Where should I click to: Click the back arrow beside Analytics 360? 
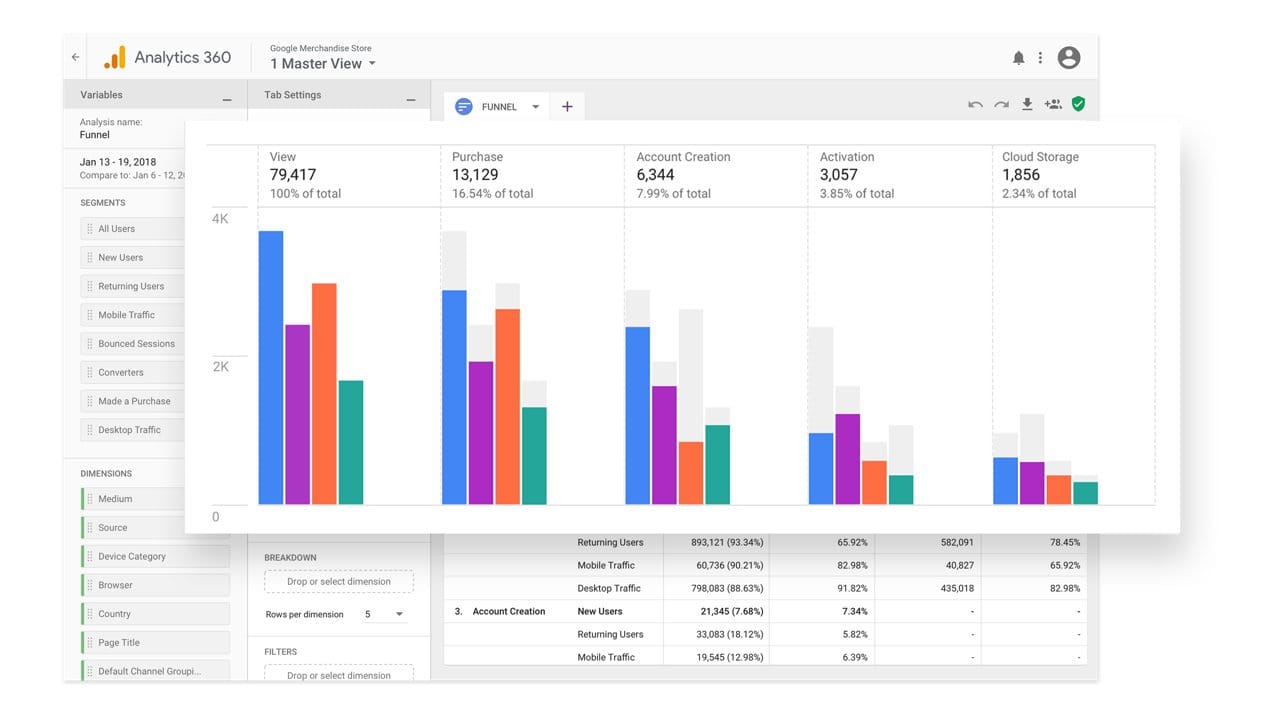click(x=75, y=57)
